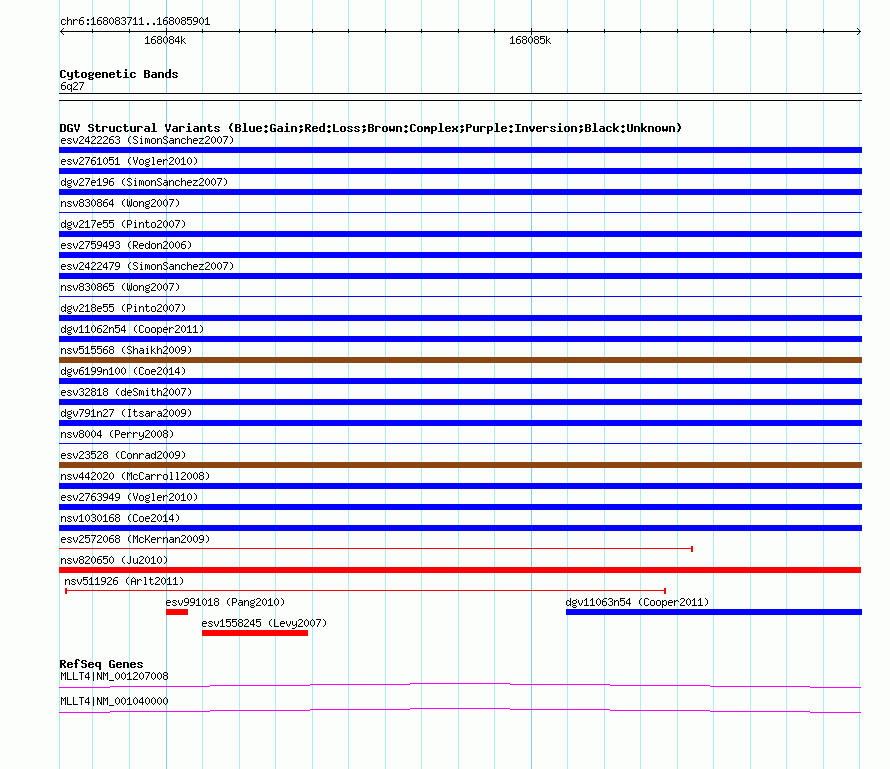Click esv32818 (deSmith2007) label

pyautogui.click(x=126, y=392)
